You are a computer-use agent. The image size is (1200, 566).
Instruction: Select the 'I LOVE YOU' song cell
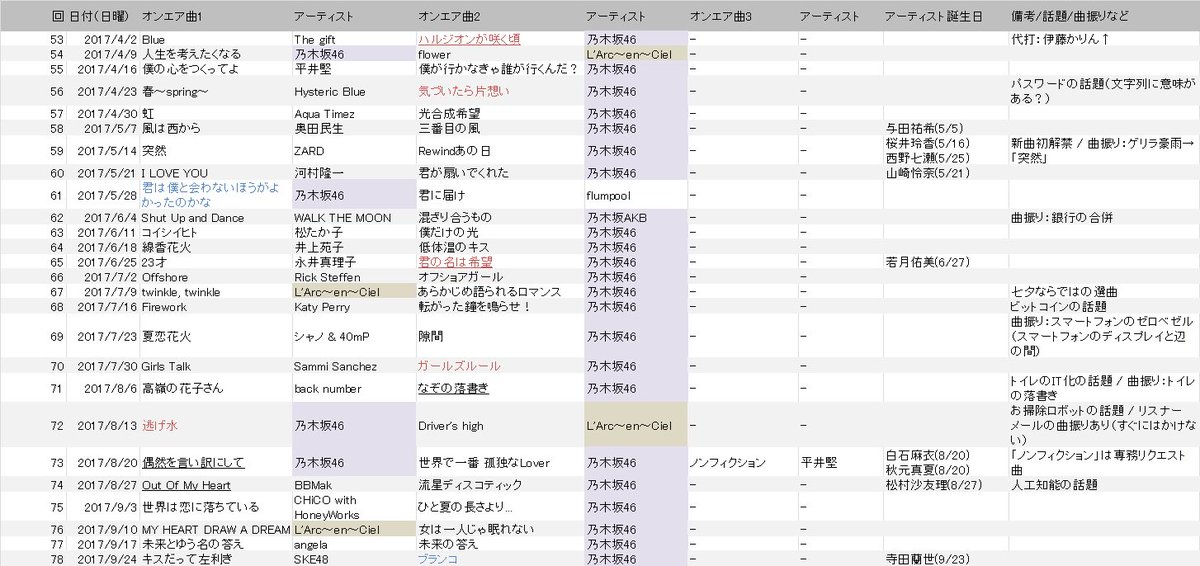[x=175, y=173]
